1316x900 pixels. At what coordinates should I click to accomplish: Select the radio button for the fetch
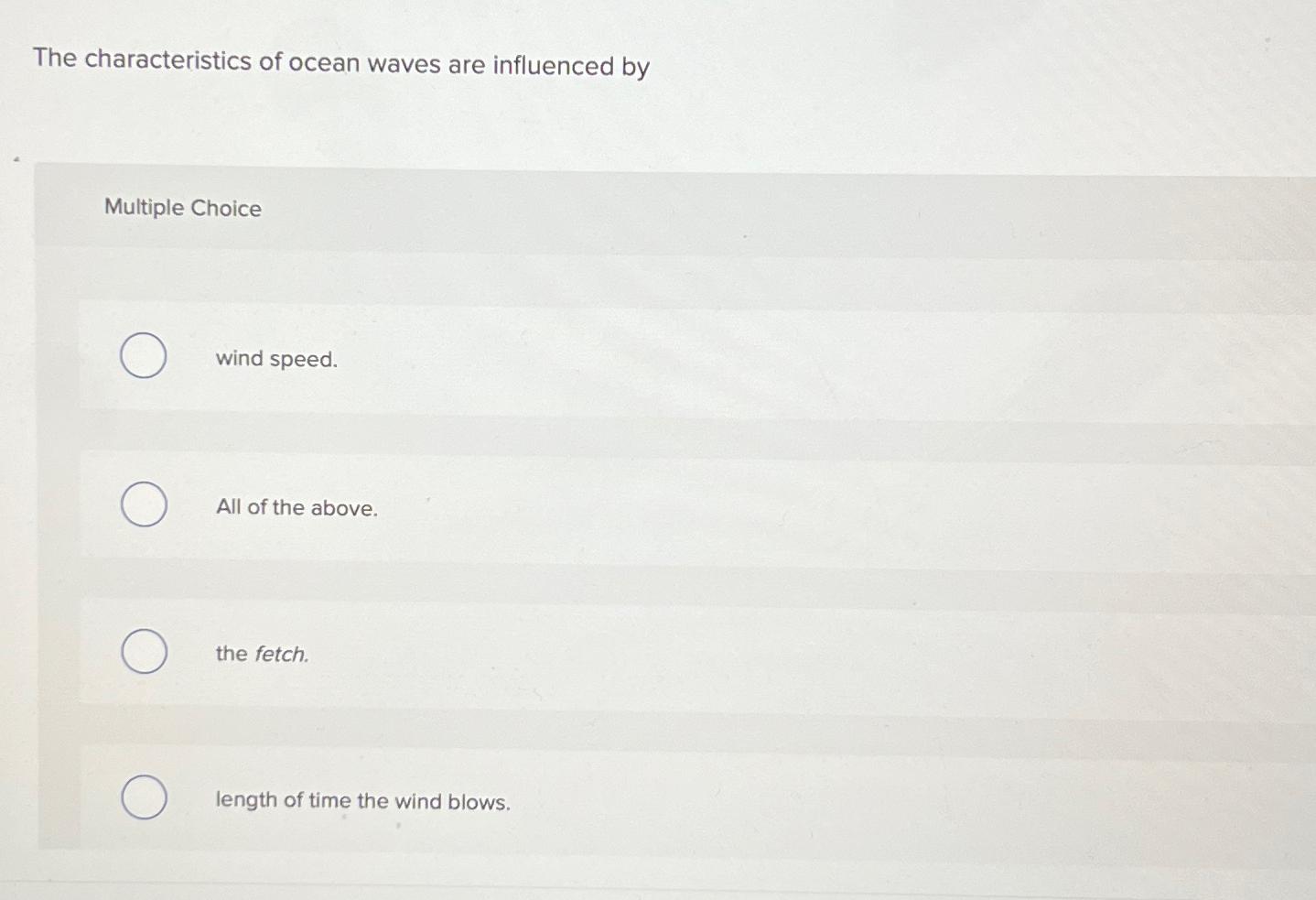point(144,652)
